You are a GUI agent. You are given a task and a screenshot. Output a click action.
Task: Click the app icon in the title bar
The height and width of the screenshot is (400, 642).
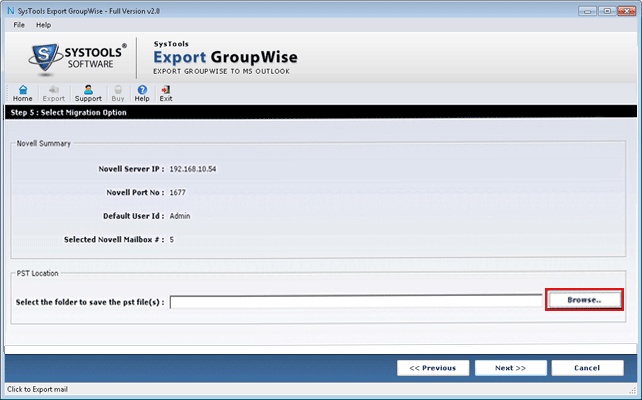(x=9, y=9)
